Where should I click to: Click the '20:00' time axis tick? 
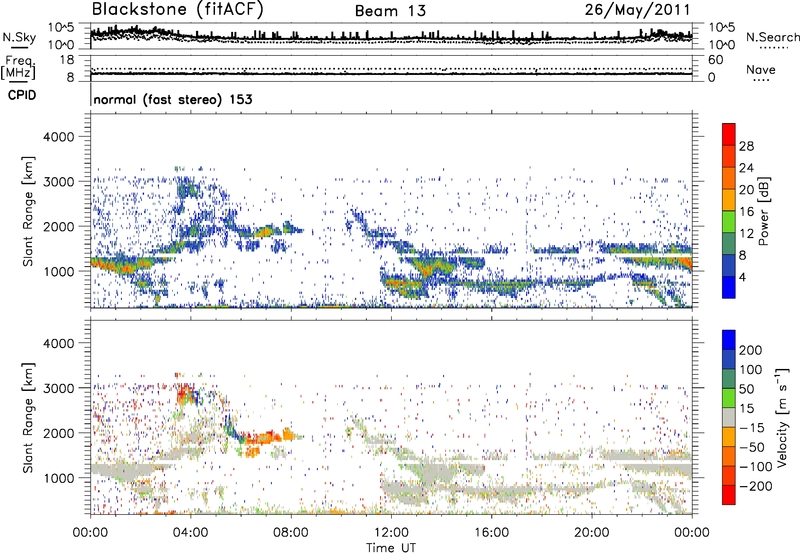[x=591, y=533]
